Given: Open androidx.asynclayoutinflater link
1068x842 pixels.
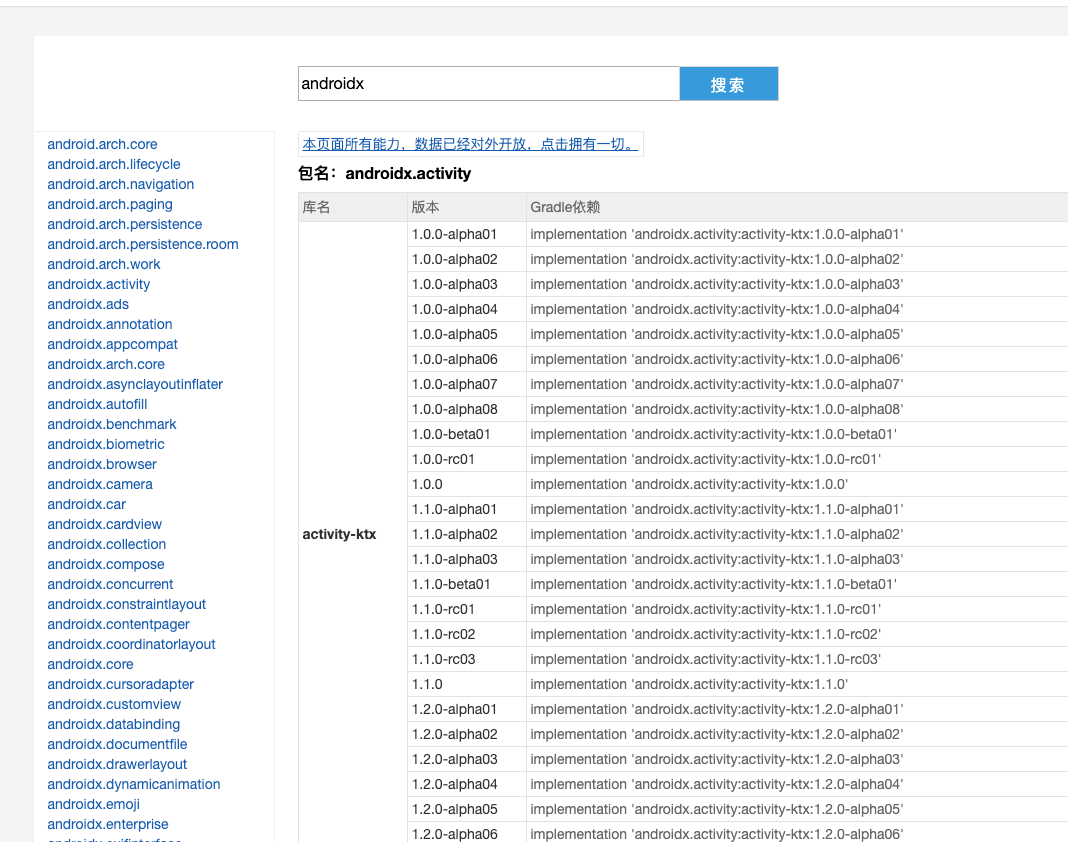Looking at the screenshot, I should 135,384.
